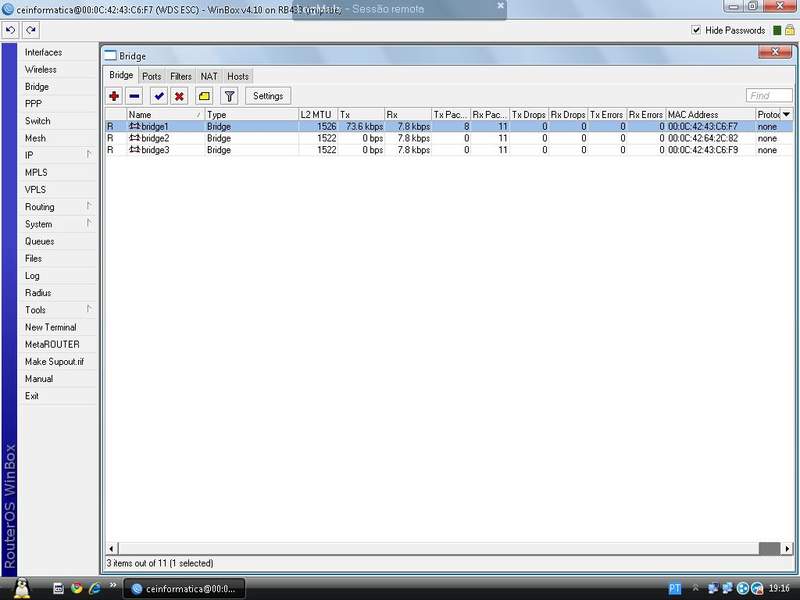Show hidden system tray icons
This screenshot has width=800, height=600.
pyautogui.click(x=695, y=588)
